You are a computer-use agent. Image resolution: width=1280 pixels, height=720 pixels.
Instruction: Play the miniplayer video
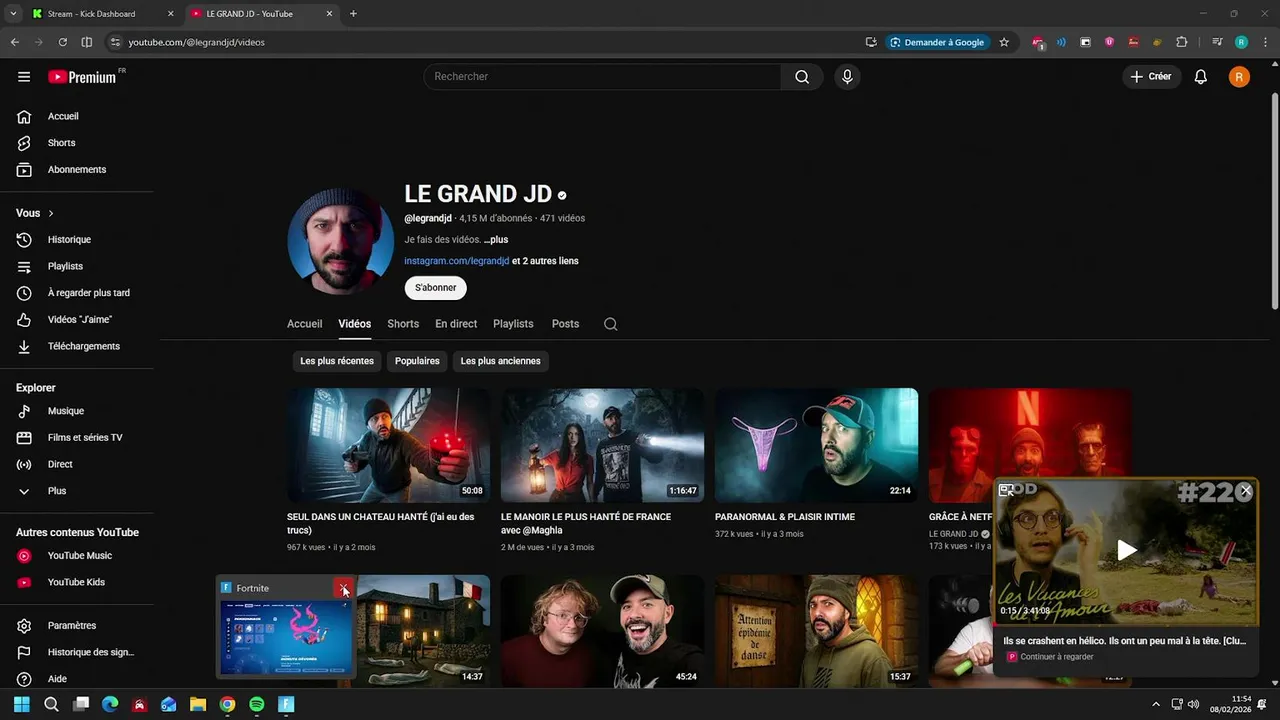[x=1127, y=550]
